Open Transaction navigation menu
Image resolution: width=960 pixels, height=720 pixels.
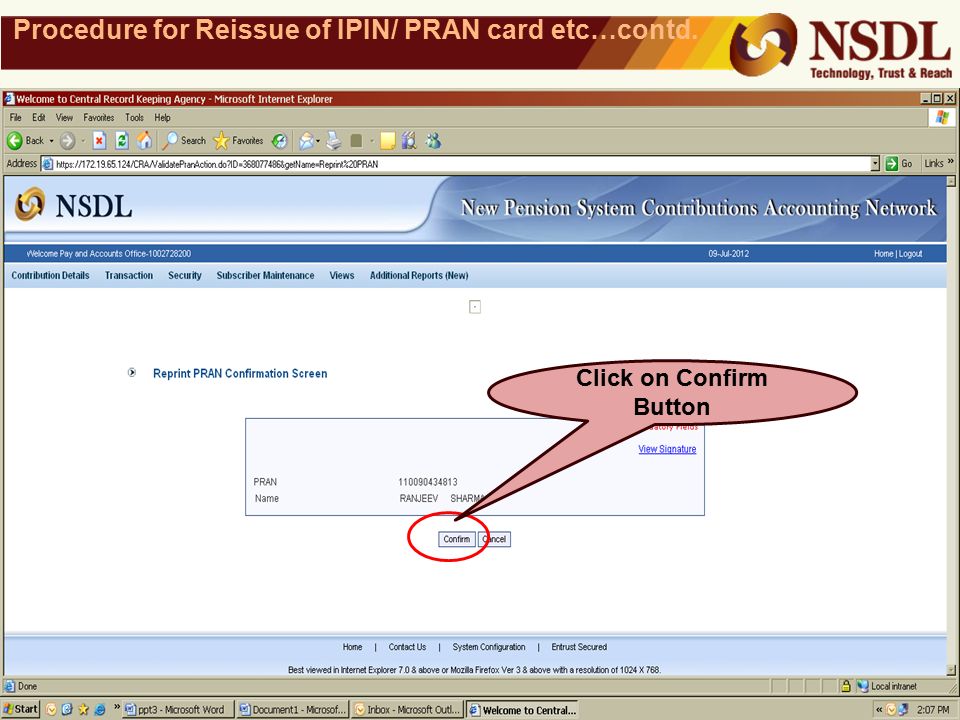tap(129, 276)
